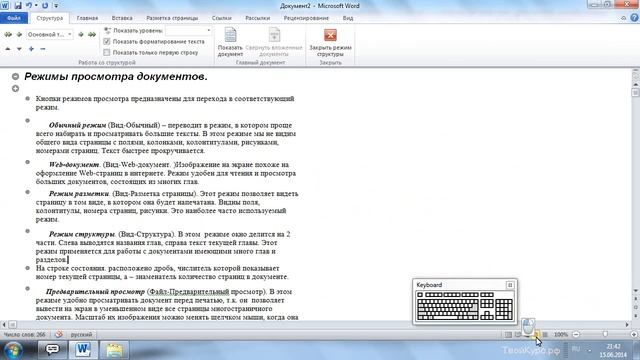This screenshot has width=640, height=360.
Task: Promote outline level single left arrow
Action: coord(19,35)
